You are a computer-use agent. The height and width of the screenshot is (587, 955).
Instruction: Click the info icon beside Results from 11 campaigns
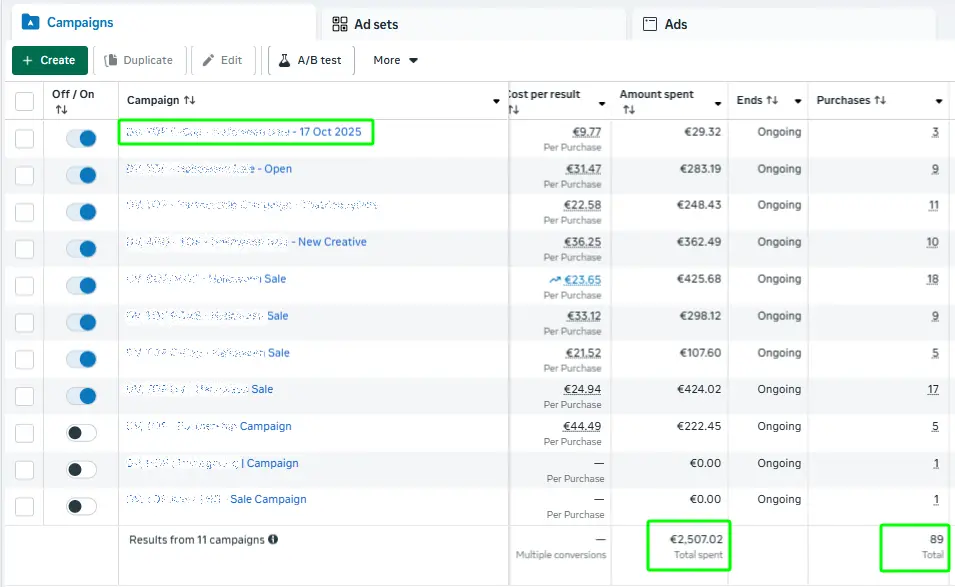tap(273, 540)
